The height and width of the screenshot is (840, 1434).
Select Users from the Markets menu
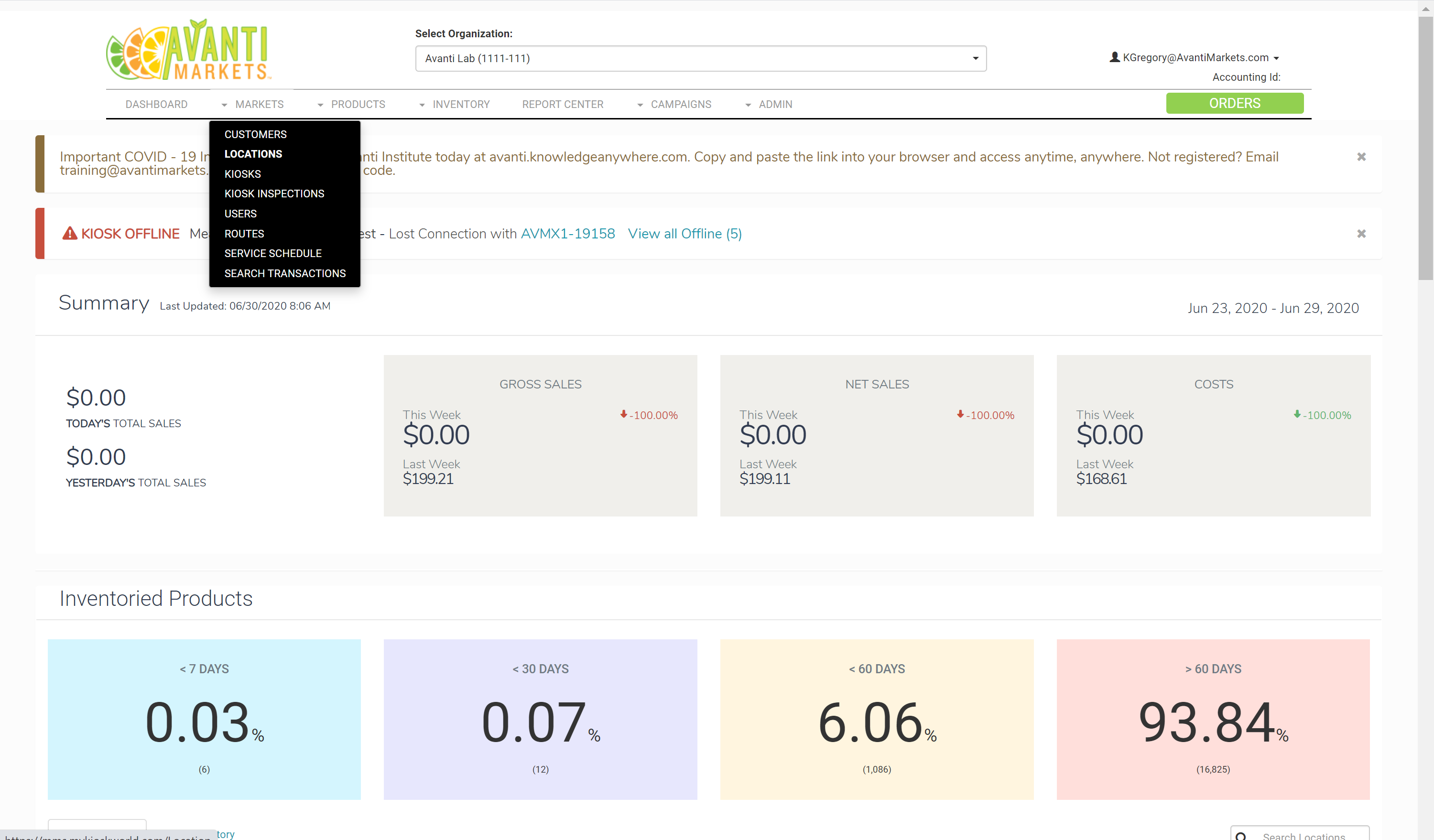[240, 214]
